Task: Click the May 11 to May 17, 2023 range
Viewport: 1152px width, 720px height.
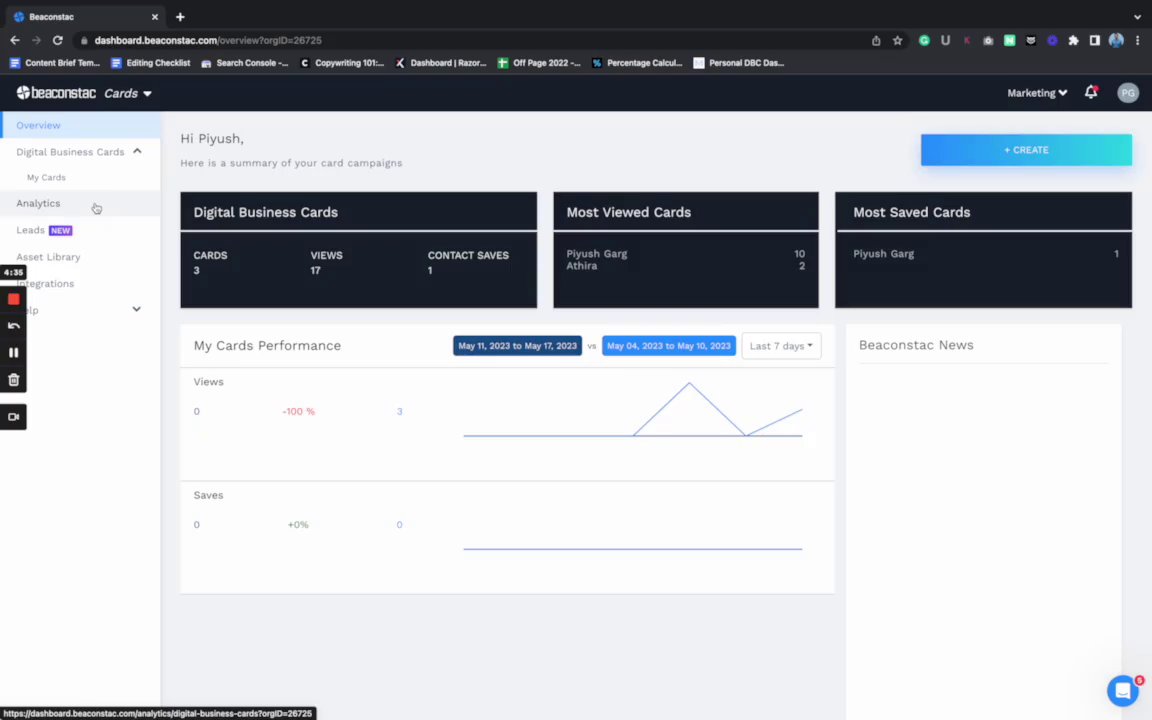Action: coord(517,345)
